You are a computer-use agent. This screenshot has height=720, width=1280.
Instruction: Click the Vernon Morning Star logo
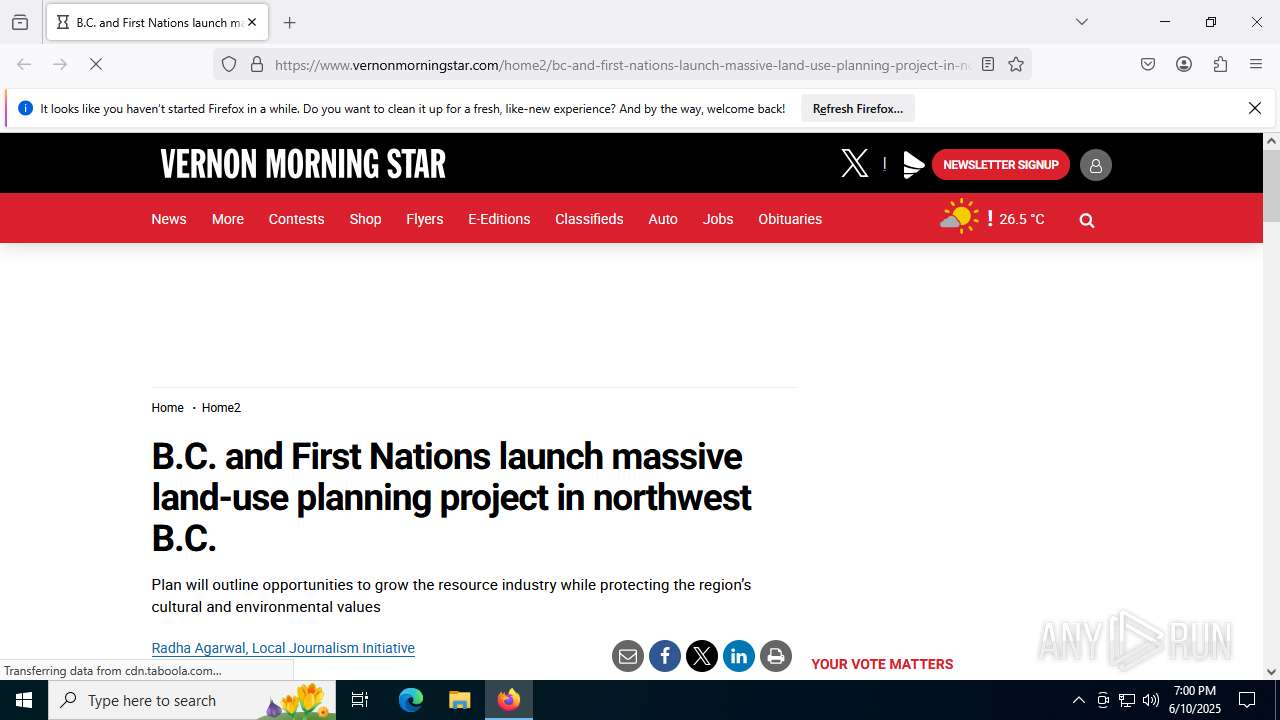pos(303,164)
